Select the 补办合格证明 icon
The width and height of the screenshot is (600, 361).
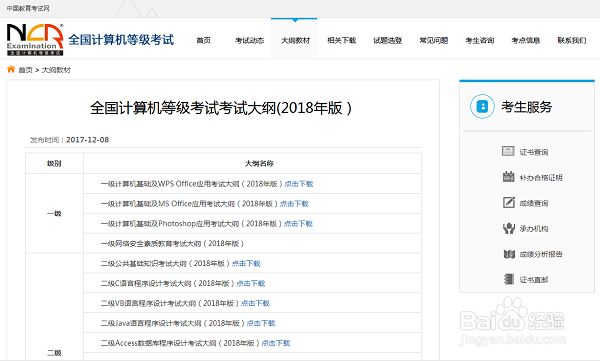508,177
